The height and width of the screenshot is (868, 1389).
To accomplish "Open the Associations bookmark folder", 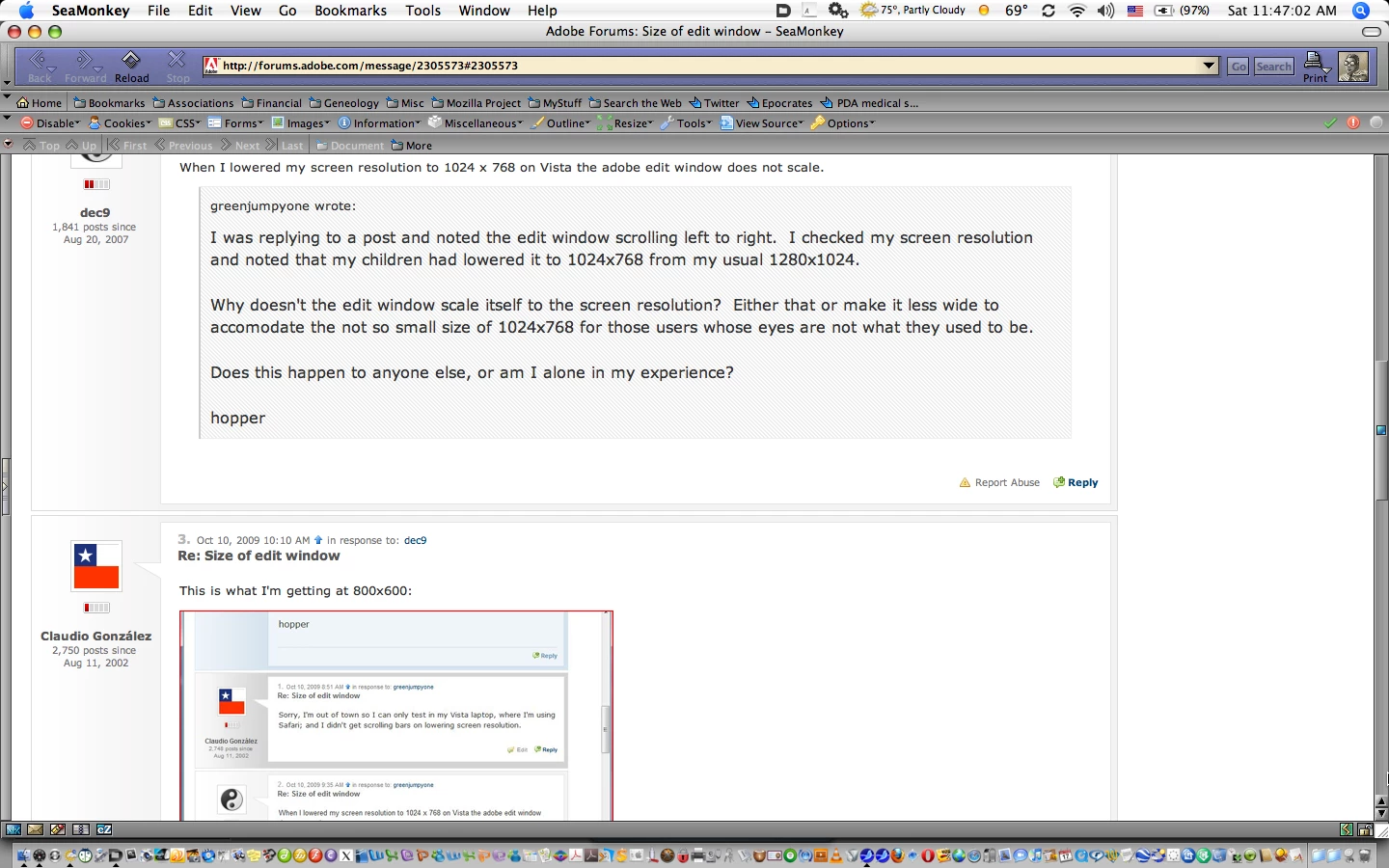I will coord(193,103).
